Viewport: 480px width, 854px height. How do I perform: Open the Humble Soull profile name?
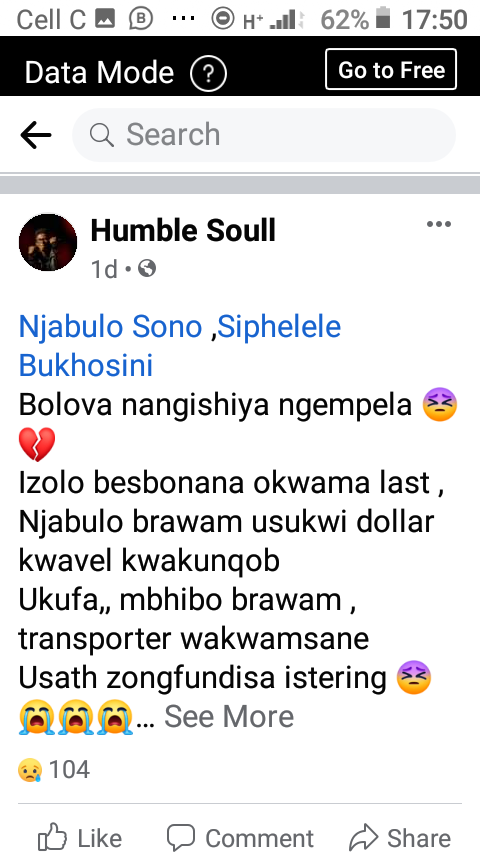tap(183, 230)
